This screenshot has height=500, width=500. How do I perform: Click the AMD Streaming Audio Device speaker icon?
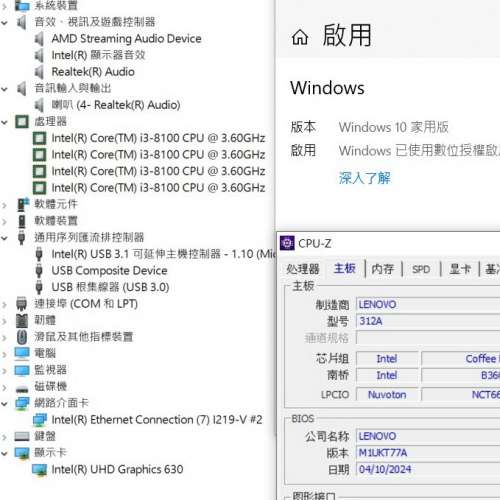(x=39, y=39)
